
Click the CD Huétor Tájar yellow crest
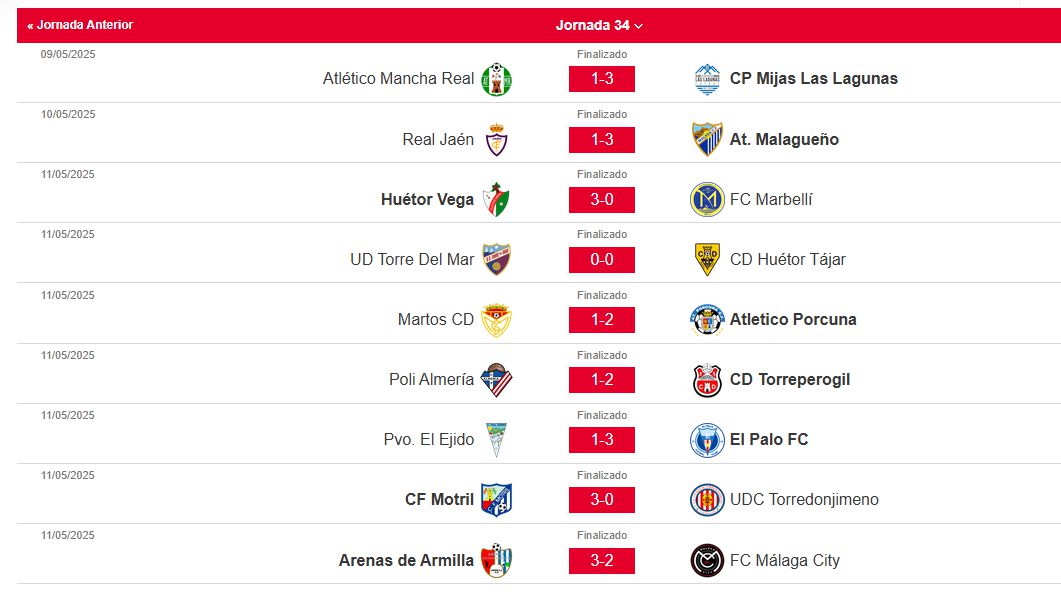click(707, 260)
